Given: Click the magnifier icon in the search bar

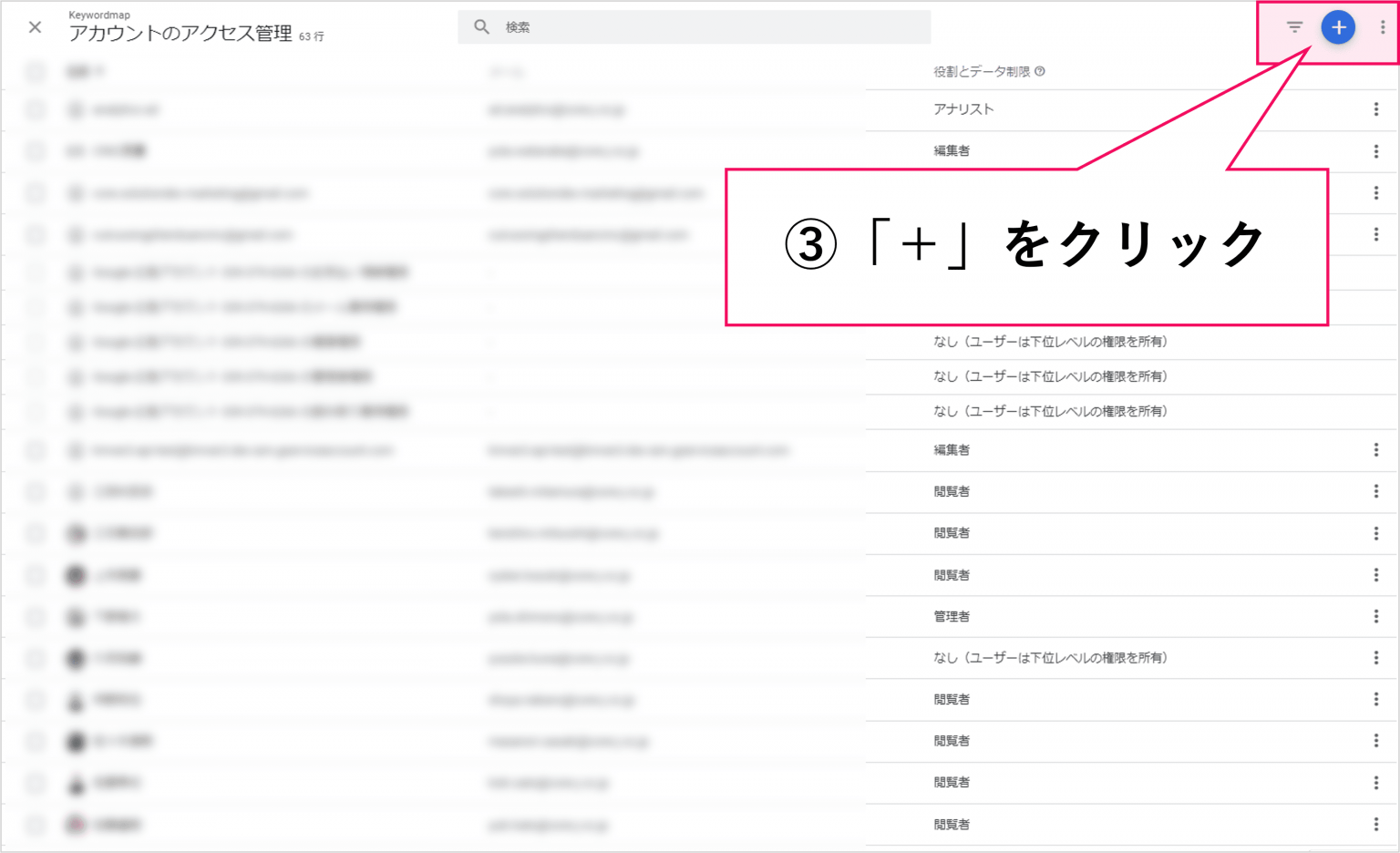Looking at the screenshot, I should [x=481, y=27].
